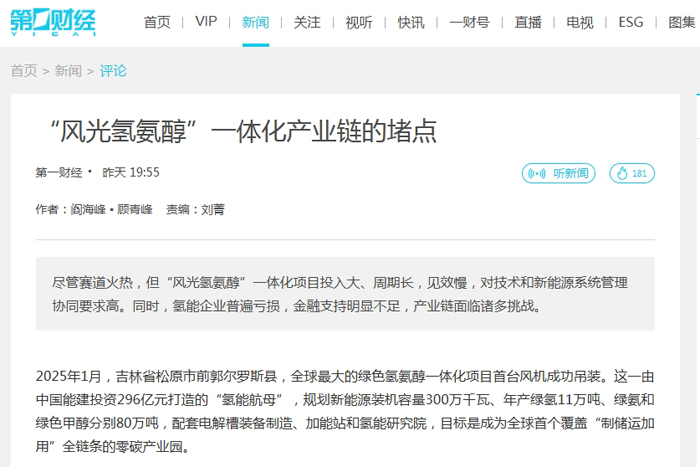
Task: Click the timestamp 昨天 19:55
Action: tap(131, 172)
